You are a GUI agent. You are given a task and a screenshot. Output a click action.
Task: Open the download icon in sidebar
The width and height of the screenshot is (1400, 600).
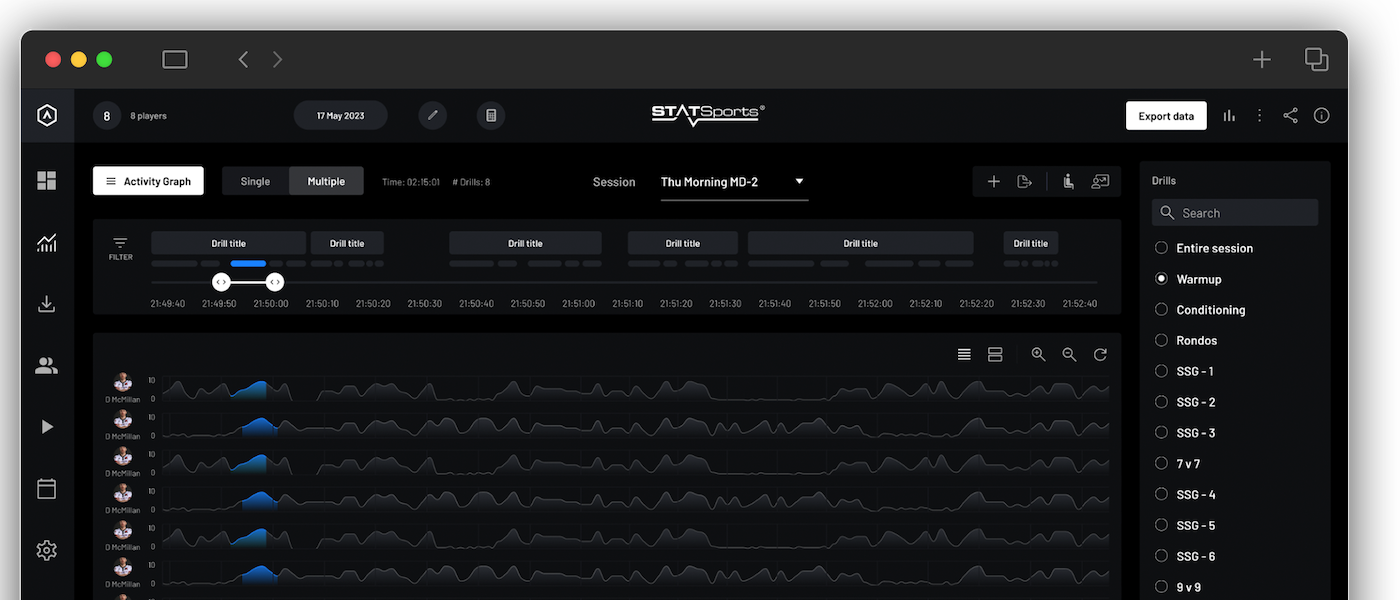pyautogui.click(x=47, y=304)
